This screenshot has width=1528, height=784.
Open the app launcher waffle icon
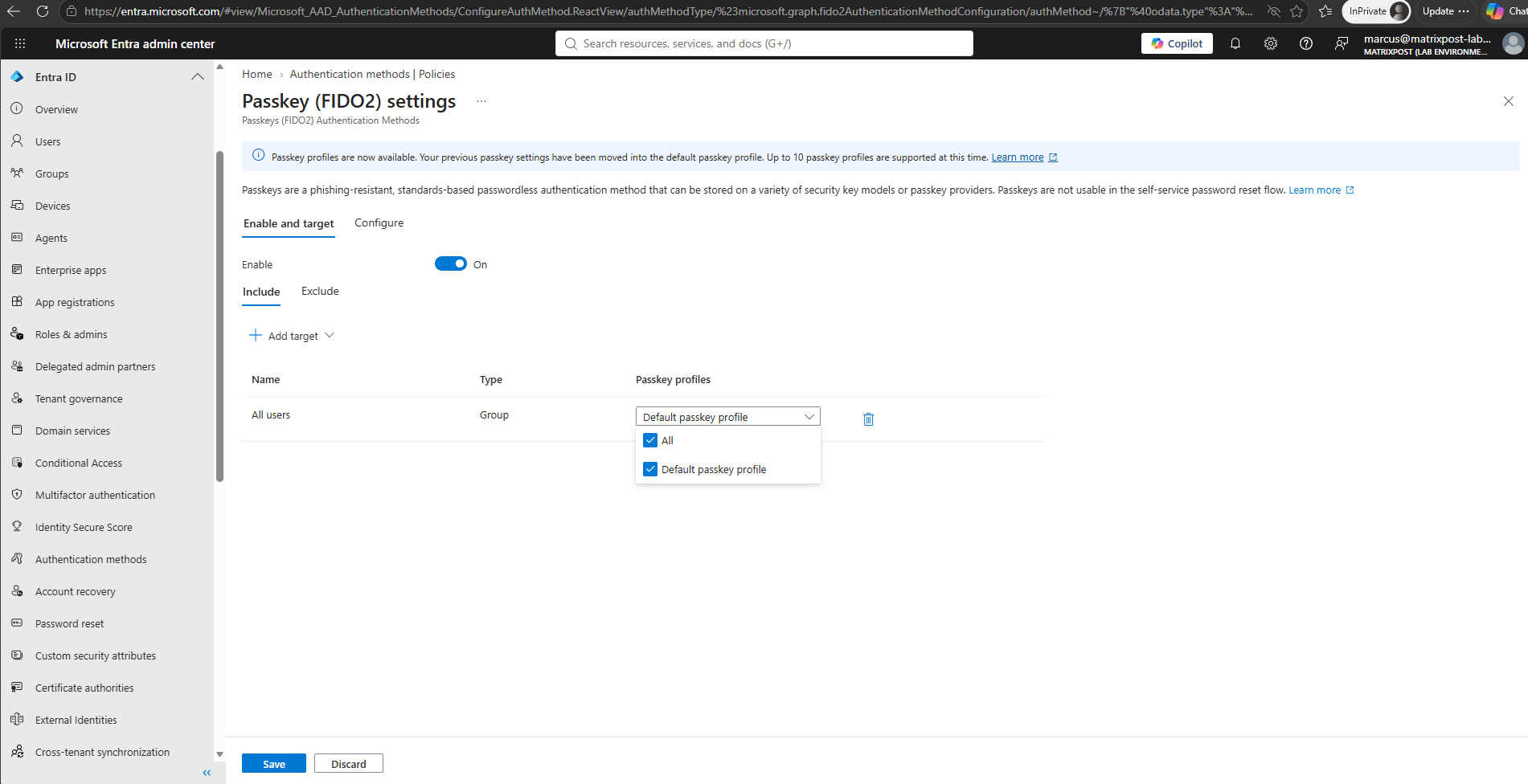tap(20, 43)
